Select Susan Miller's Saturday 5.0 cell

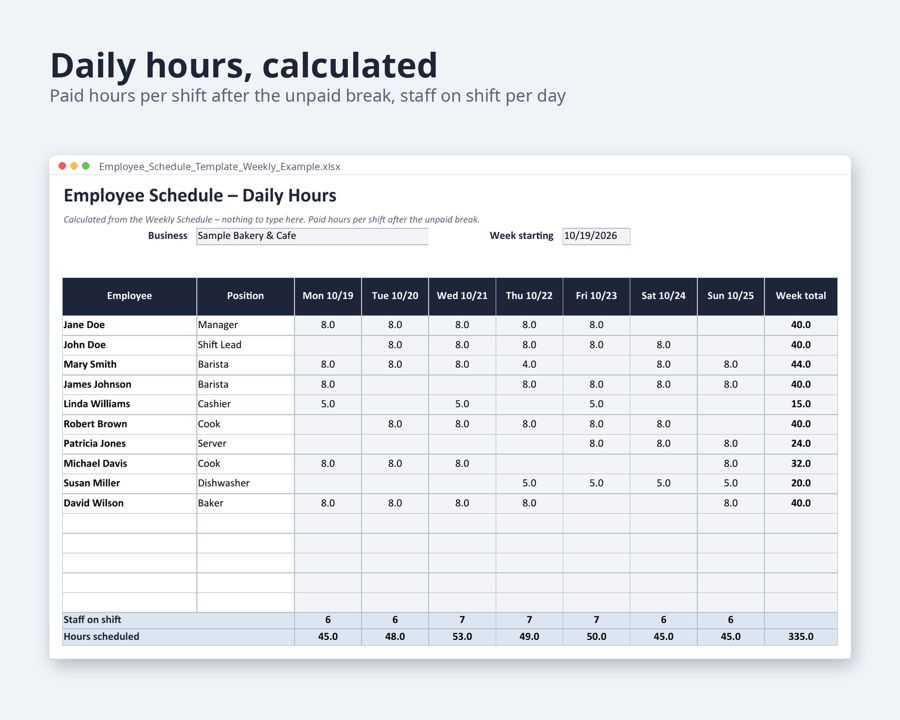pos(664,483)
